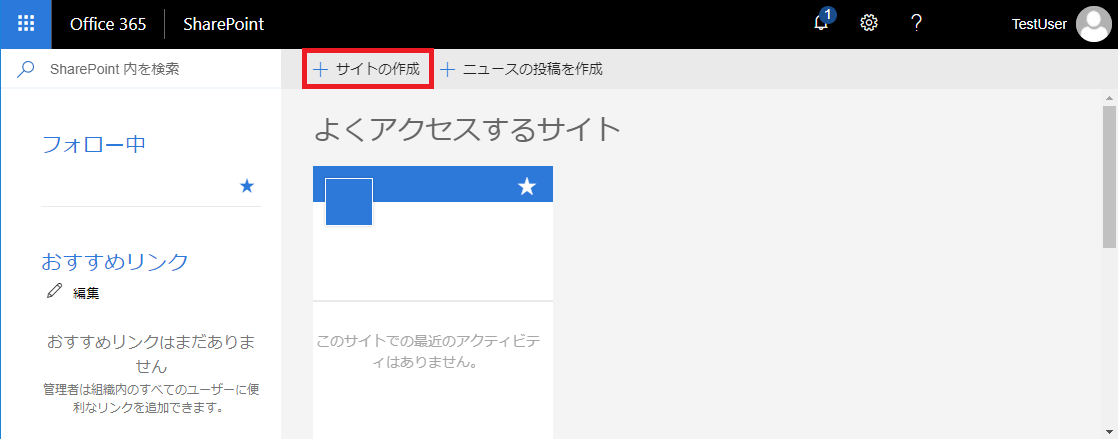Select the おすすめリンクはまだありません message text
The height and width of the screenshot is (439, 1118).
(x=150, y=353)
